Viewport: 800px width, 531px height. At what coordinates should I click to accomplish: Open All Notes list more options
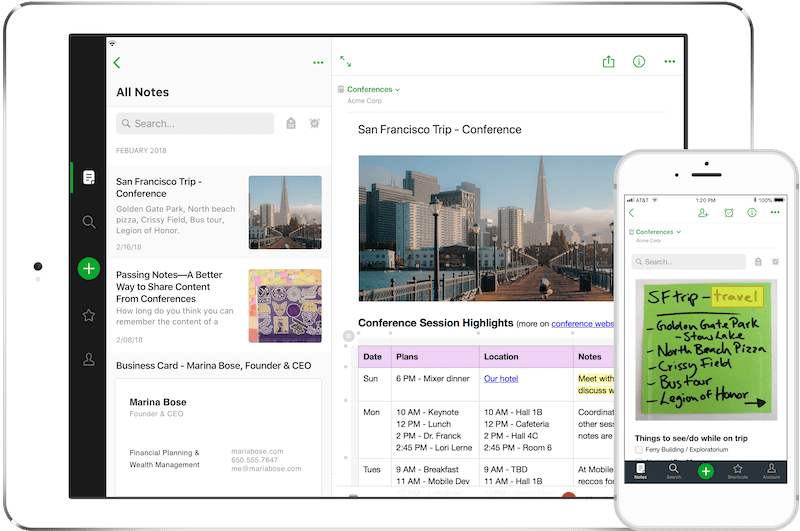pyautogui.click(x=318, y=63)
